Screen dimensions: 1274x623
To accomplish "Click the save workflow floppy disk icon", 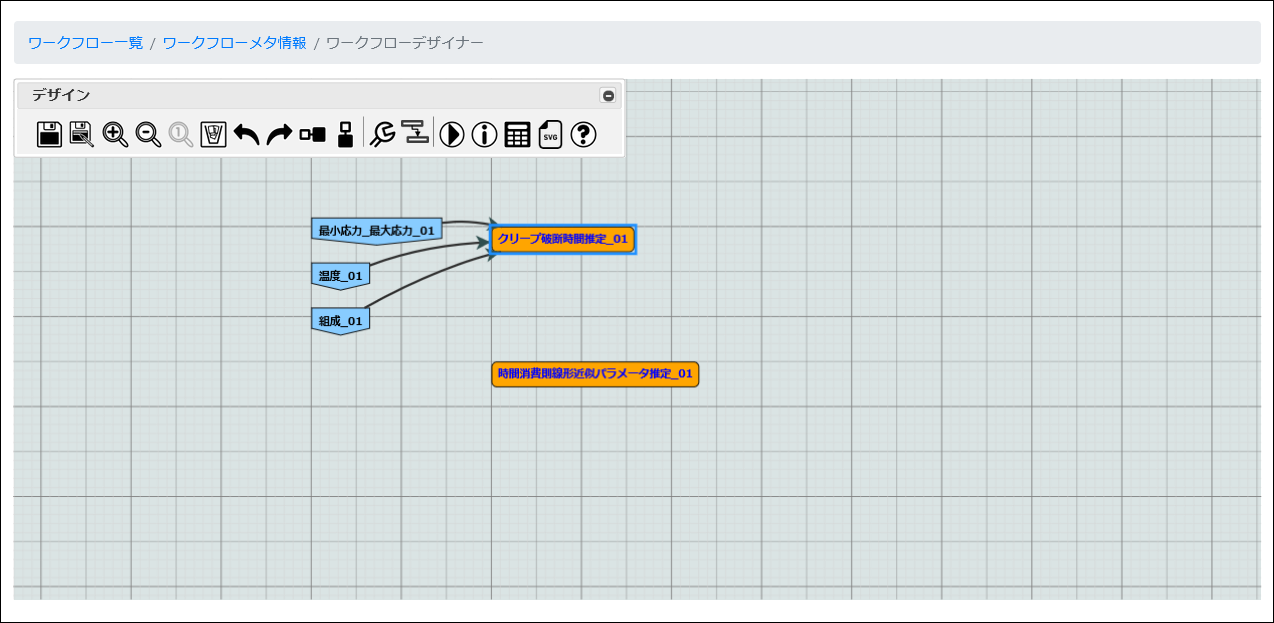I will coord(50,134).
